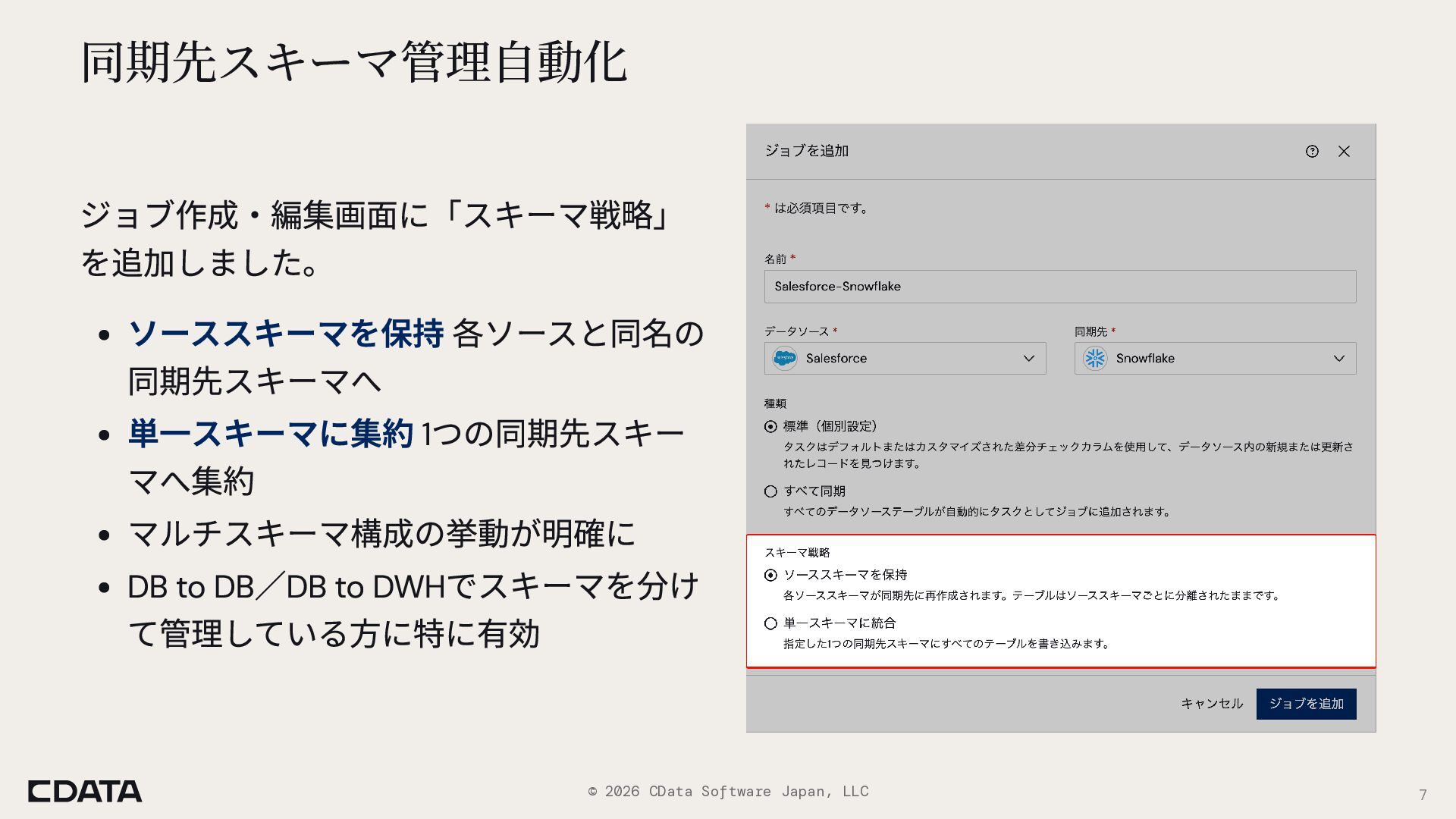Click the 種類 section label
Screen dimensions: 1456x819
775,403
